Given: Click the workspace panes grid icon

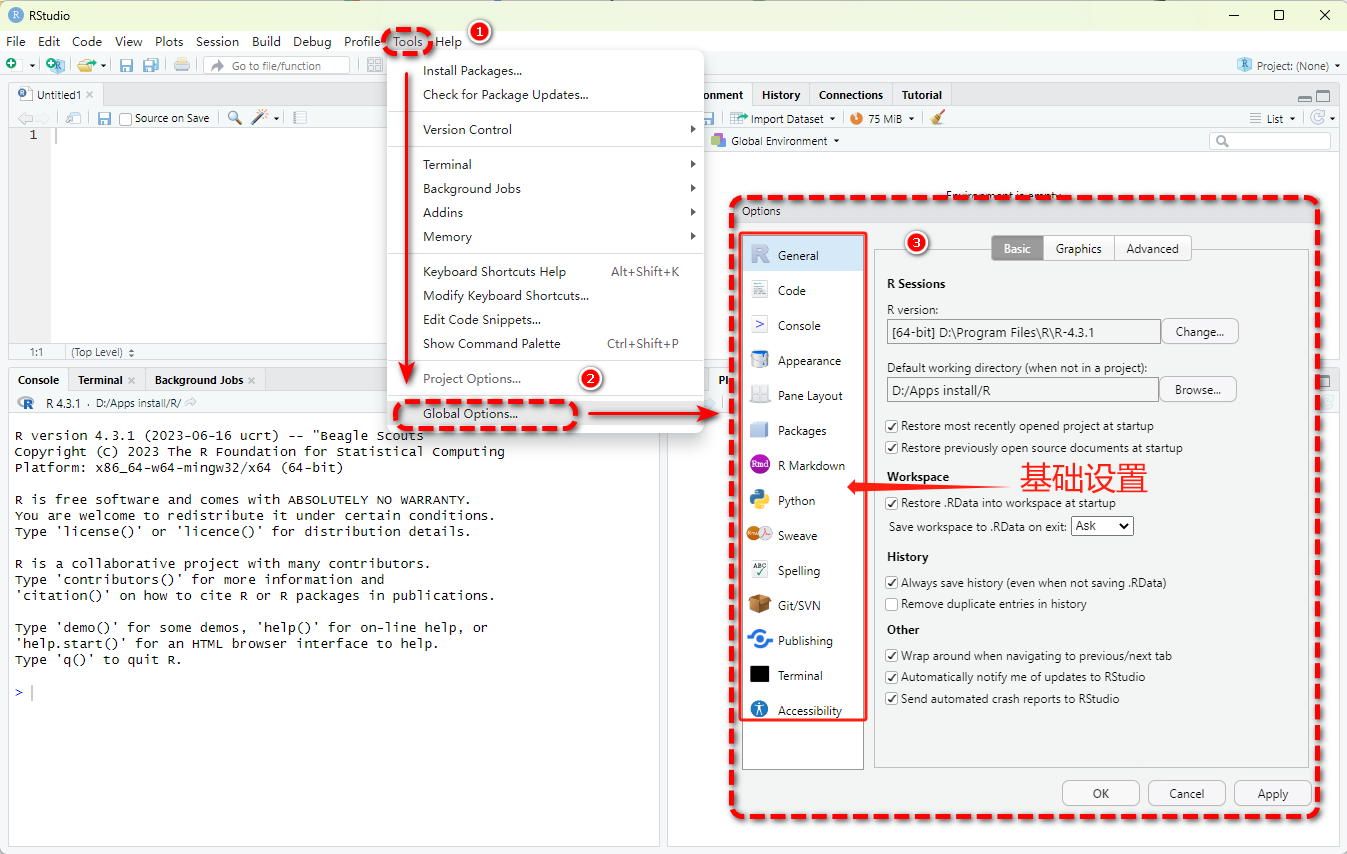Looking at the screenshot, I should click(x=375, y=65).
